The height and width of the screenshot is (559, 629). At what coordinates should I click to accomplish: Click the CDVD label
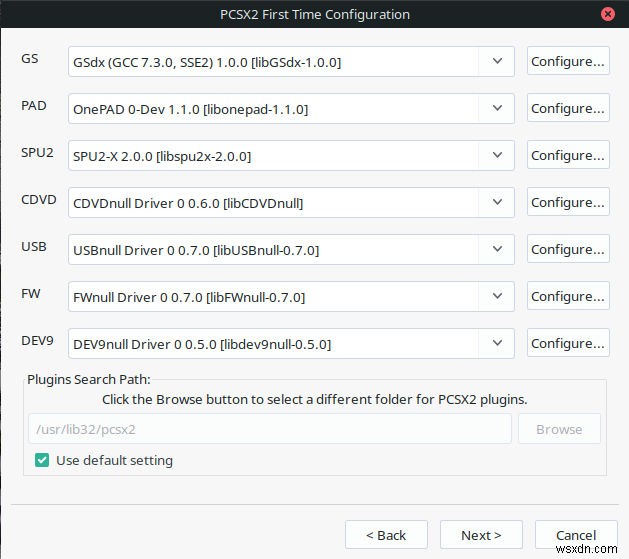tap(39, 199)
